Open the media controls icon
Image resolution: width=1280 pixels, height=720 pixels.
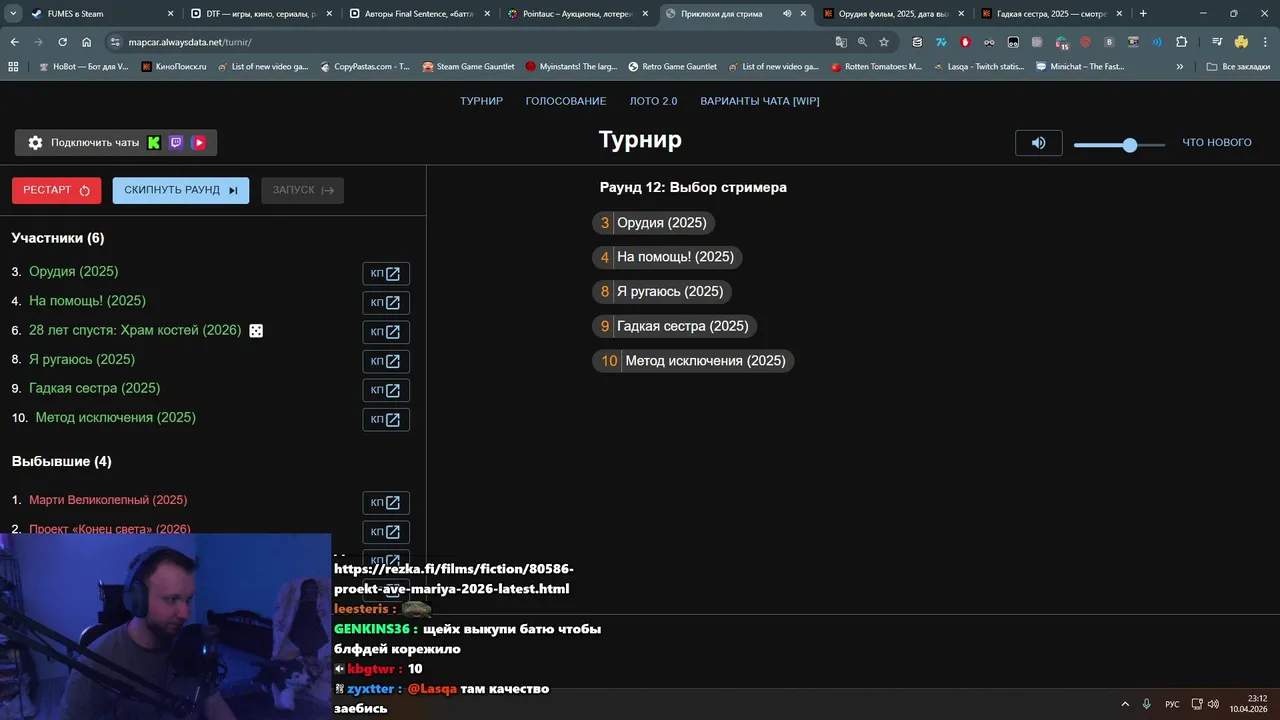[1217, 42]
